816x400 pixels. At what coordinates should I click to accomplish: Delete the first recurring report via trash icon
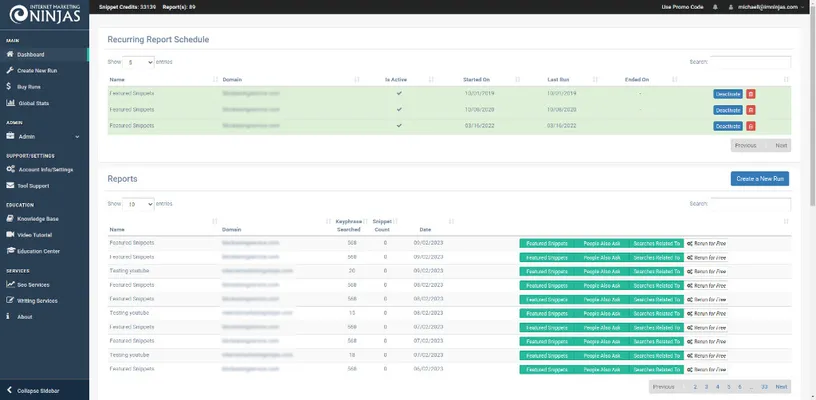point(751,94)
